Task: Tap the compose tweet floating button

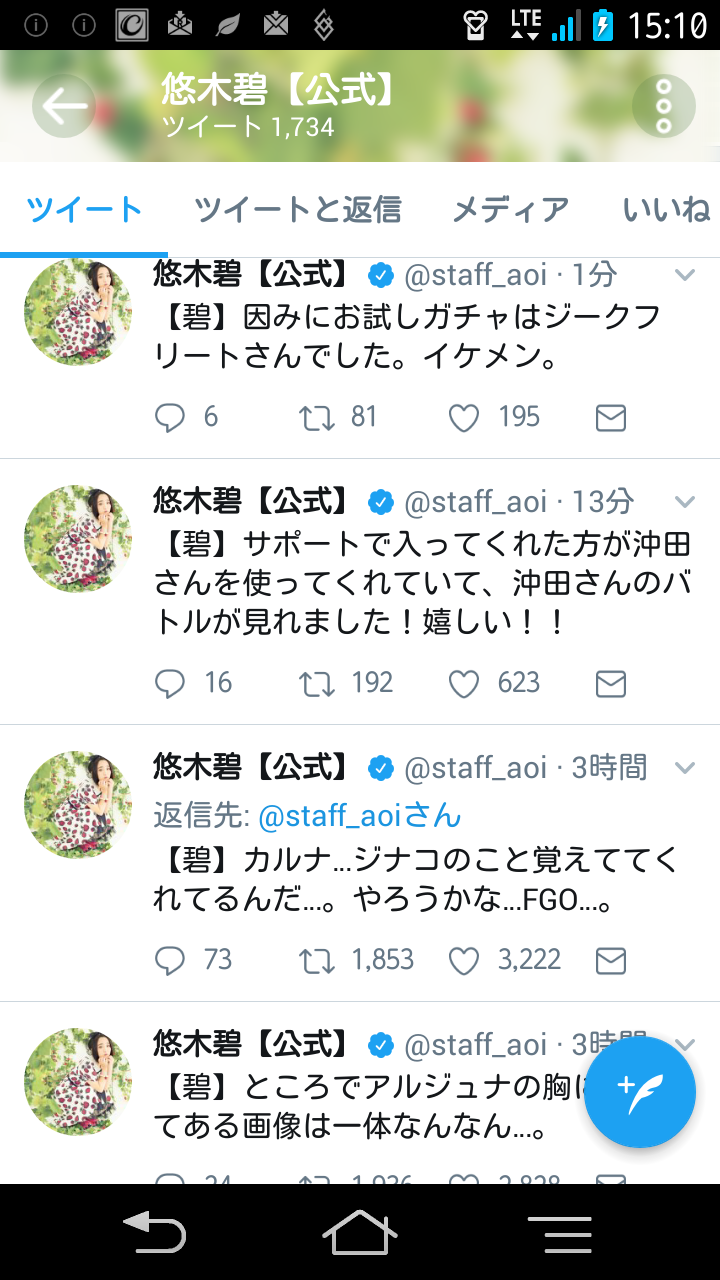Action: coord(639,1092)
